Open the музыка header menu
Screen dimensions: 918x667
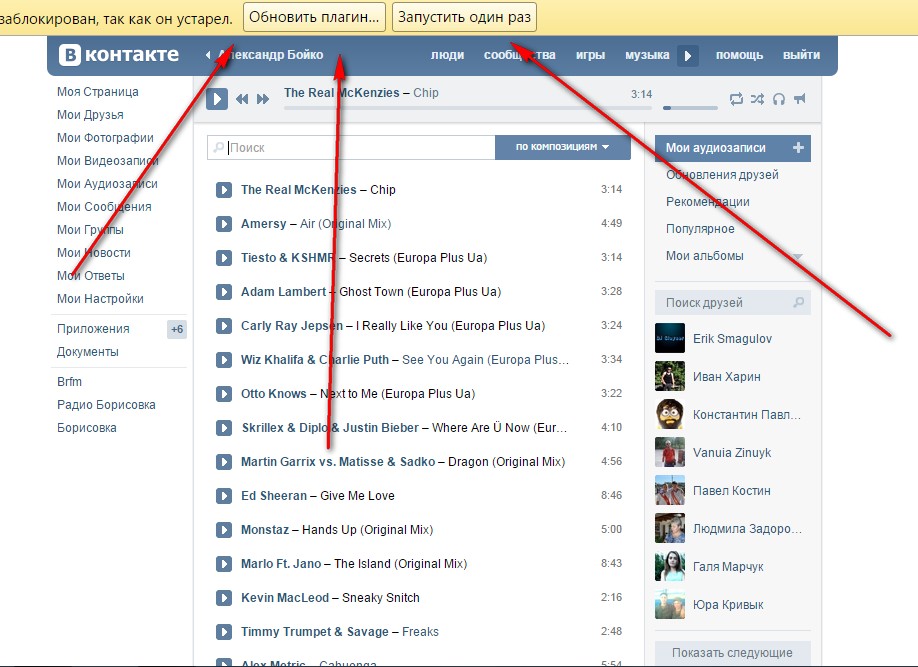coord(647,55)
